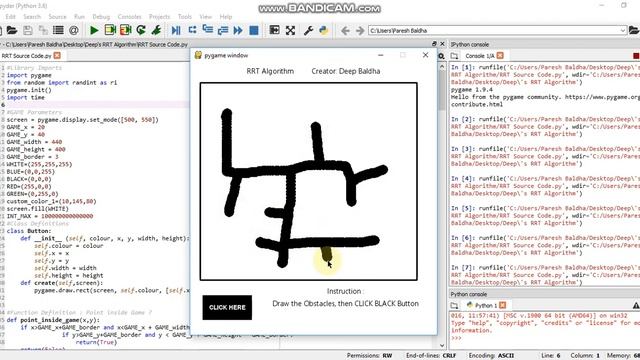This screenshot has height=360, width=640.
Task: Open the Consoles menu
Action: coord(129,17)
